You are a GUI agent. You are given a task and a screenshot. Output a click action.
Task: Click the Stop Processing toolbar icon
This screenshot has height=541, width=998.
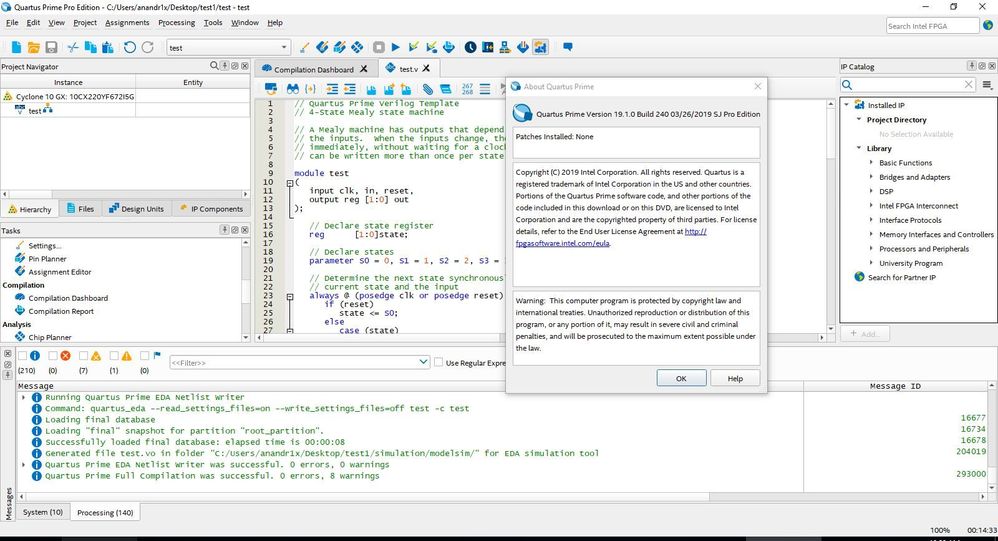(x=379, y=47)
